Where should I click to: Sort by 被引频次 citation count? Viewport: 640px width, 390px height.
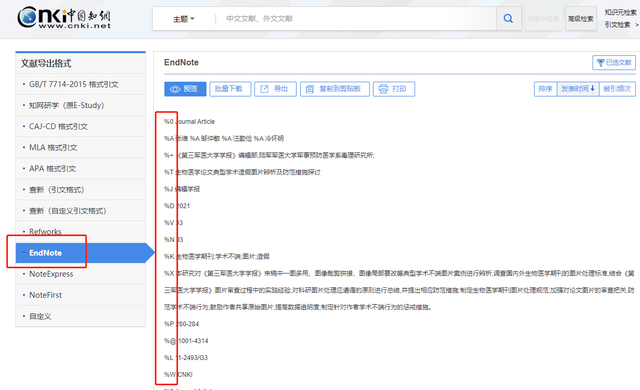pos(617,89)
